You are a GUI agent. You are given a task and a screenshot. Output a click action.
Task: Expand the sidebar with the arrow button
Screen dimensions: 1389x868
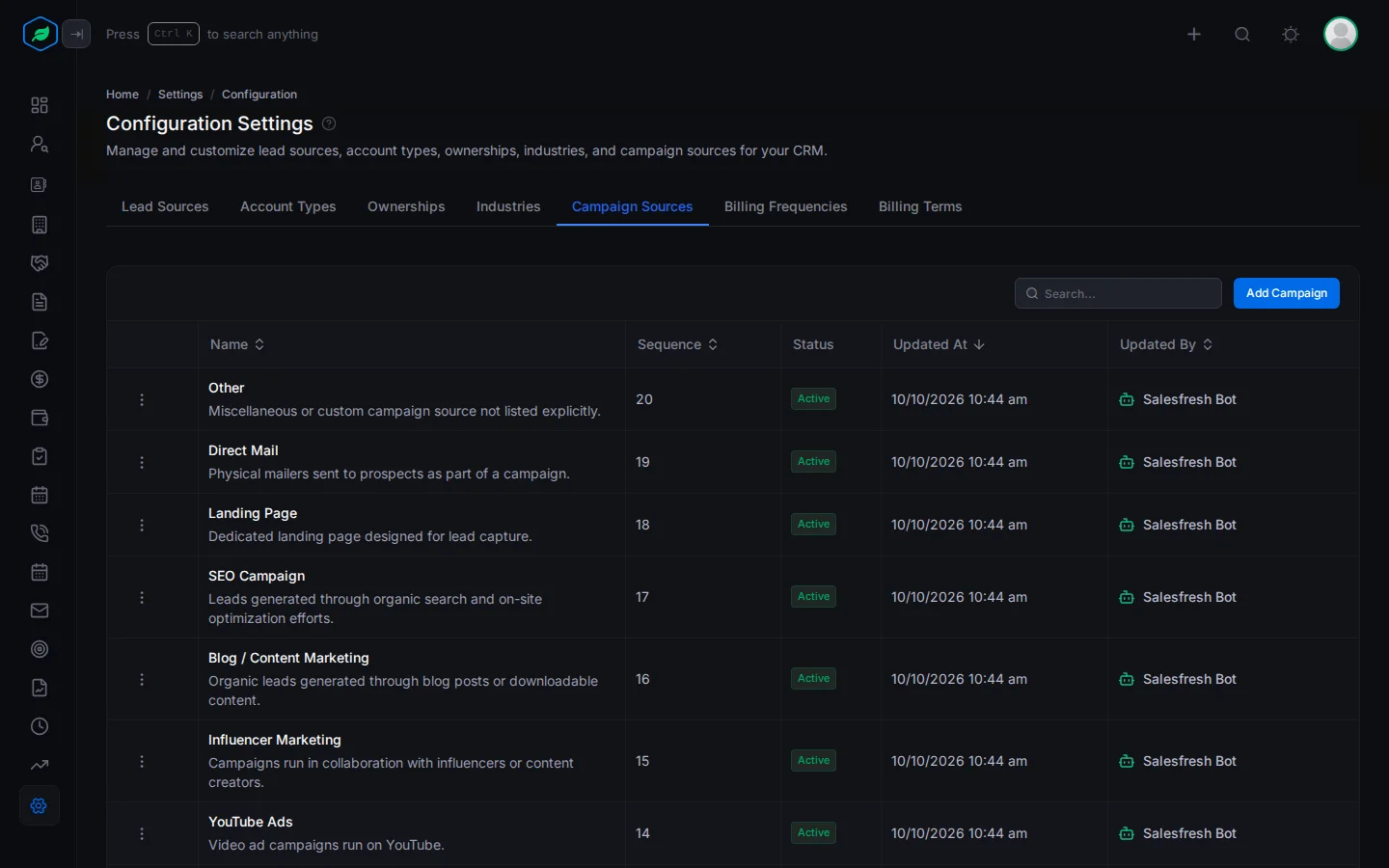pos(76,34)
